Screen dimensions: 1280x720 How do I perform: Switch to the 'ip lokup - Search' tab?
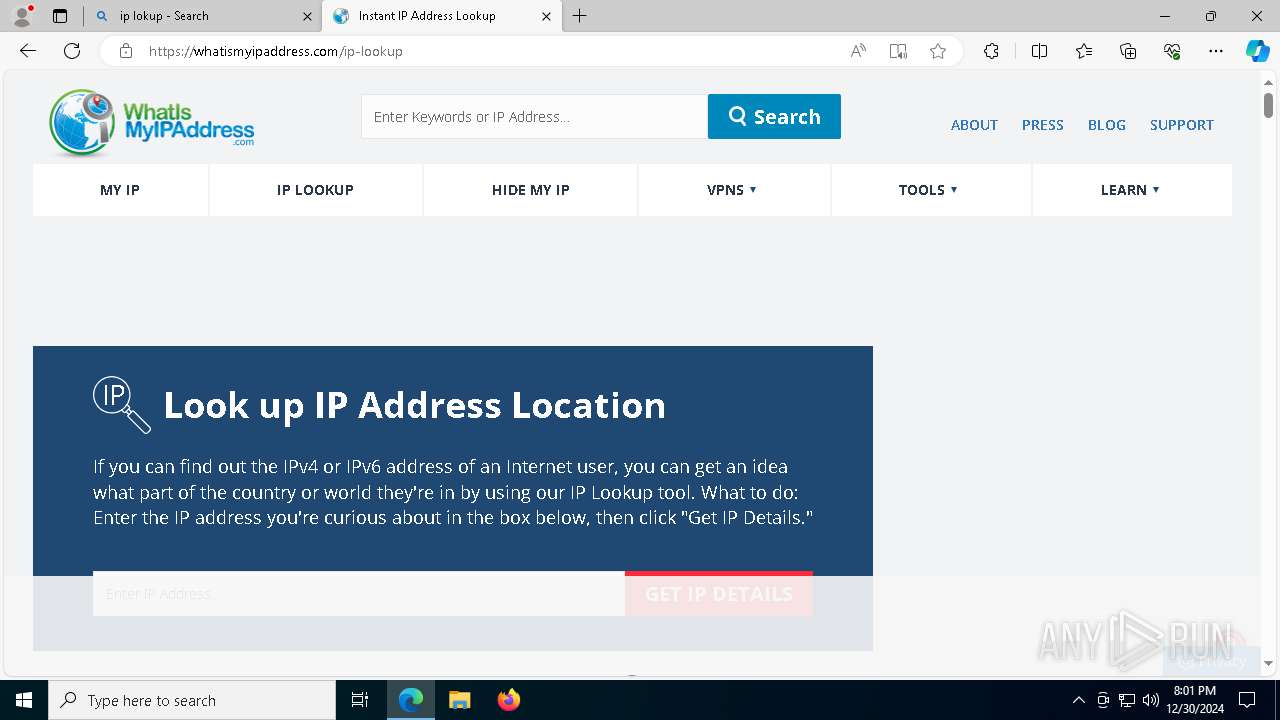[x=203, y=16]
